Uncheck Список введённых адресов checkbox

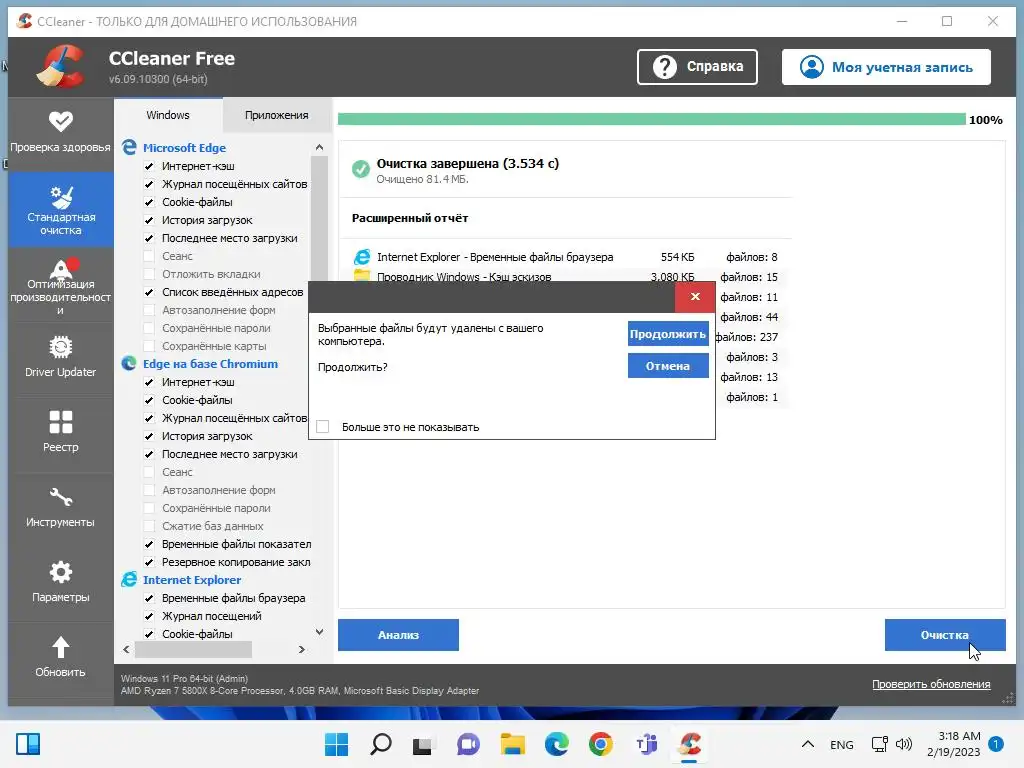(149, 292)
